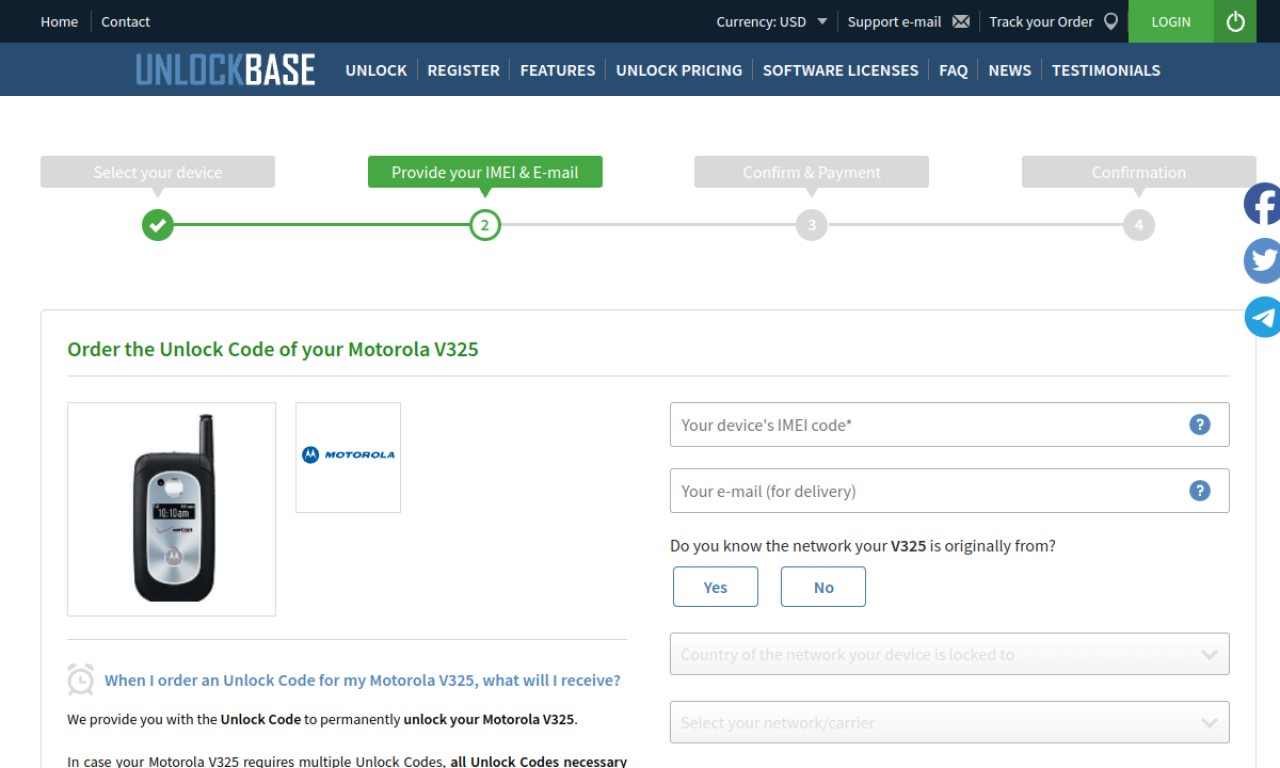Click the e-mail field help question icon

(1200, 491)
